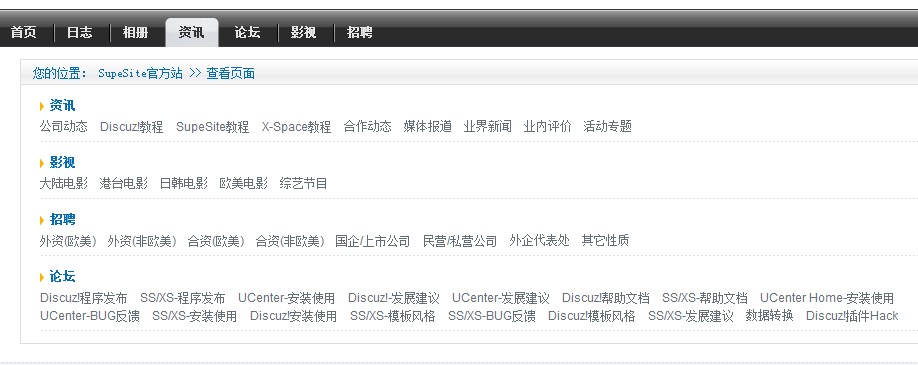The image size is (918, 365).
Task: Click the SupeSite官方站 breadcrumb link
Action: click(x=141, y=73)
